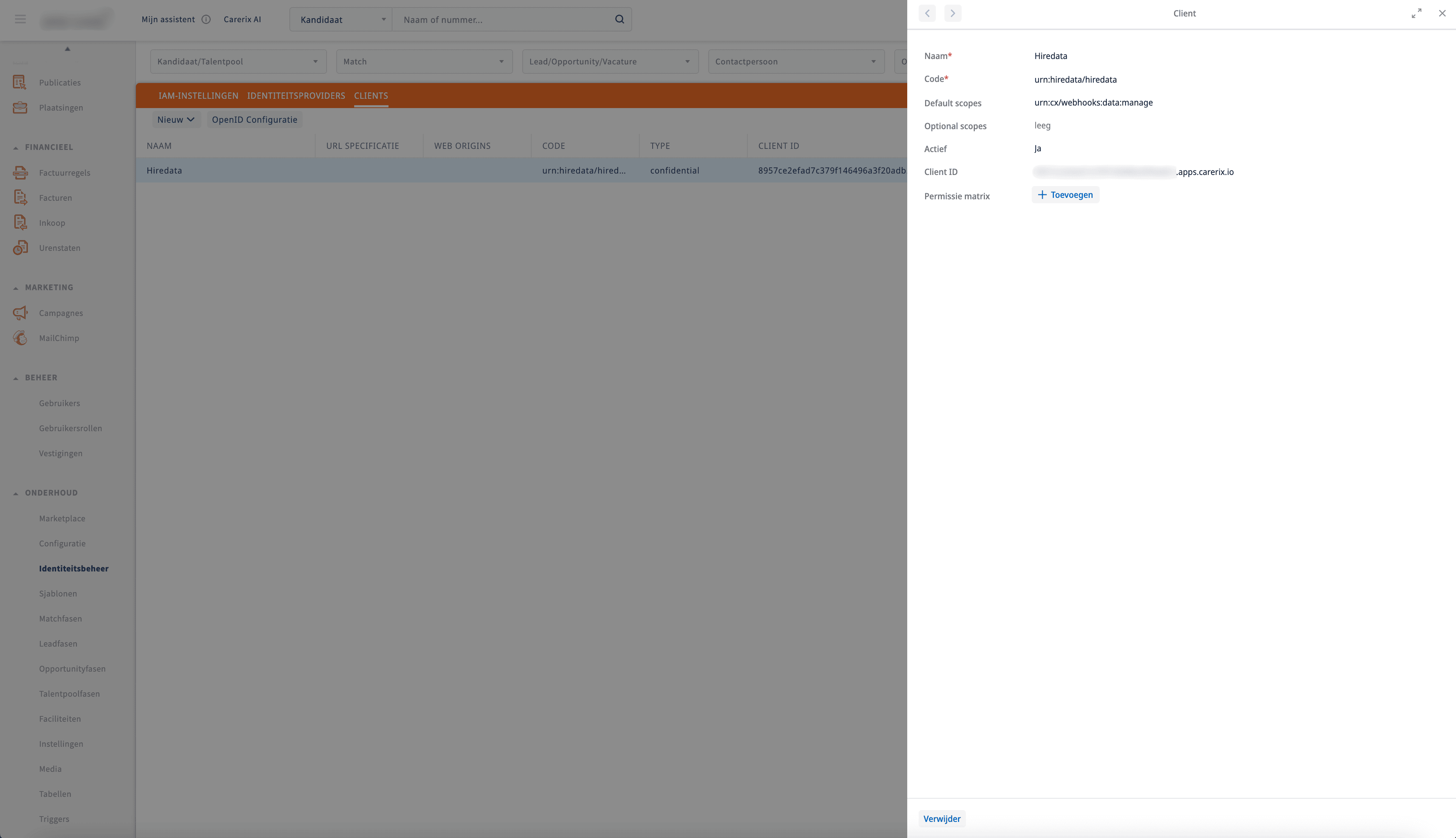1456x838 pixels.
Task: Open Triggers in sidebar
Action: pyautogui.click(x=54, y=818)
